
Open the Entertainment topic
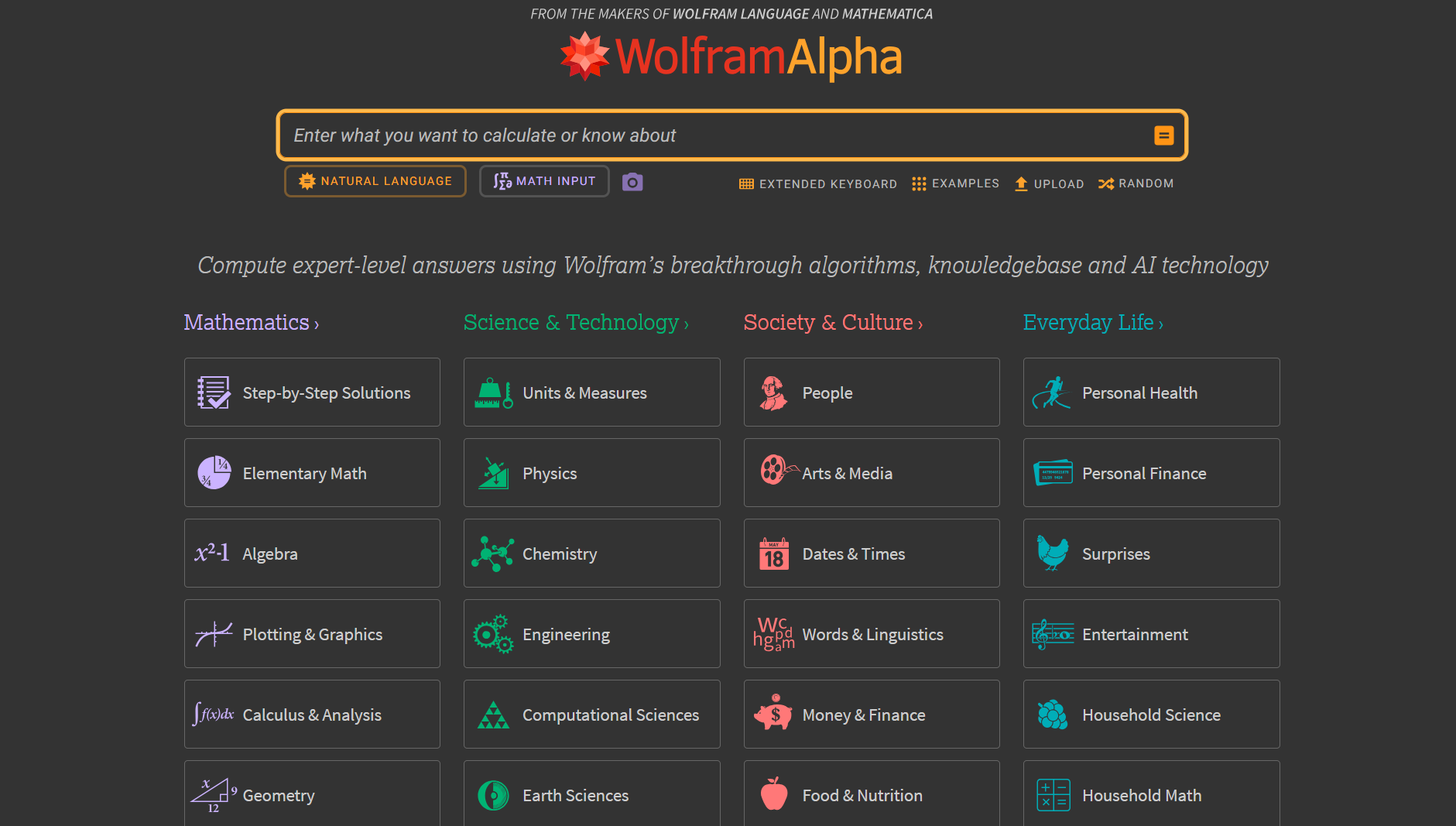(1152, 634)
